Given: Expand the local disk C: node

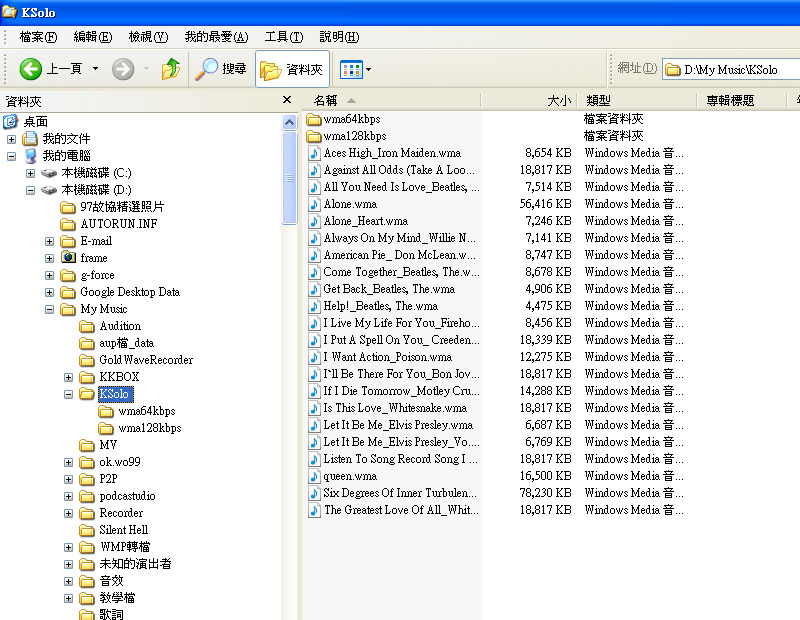Looking at the screenshot, I should coord(31,173).
